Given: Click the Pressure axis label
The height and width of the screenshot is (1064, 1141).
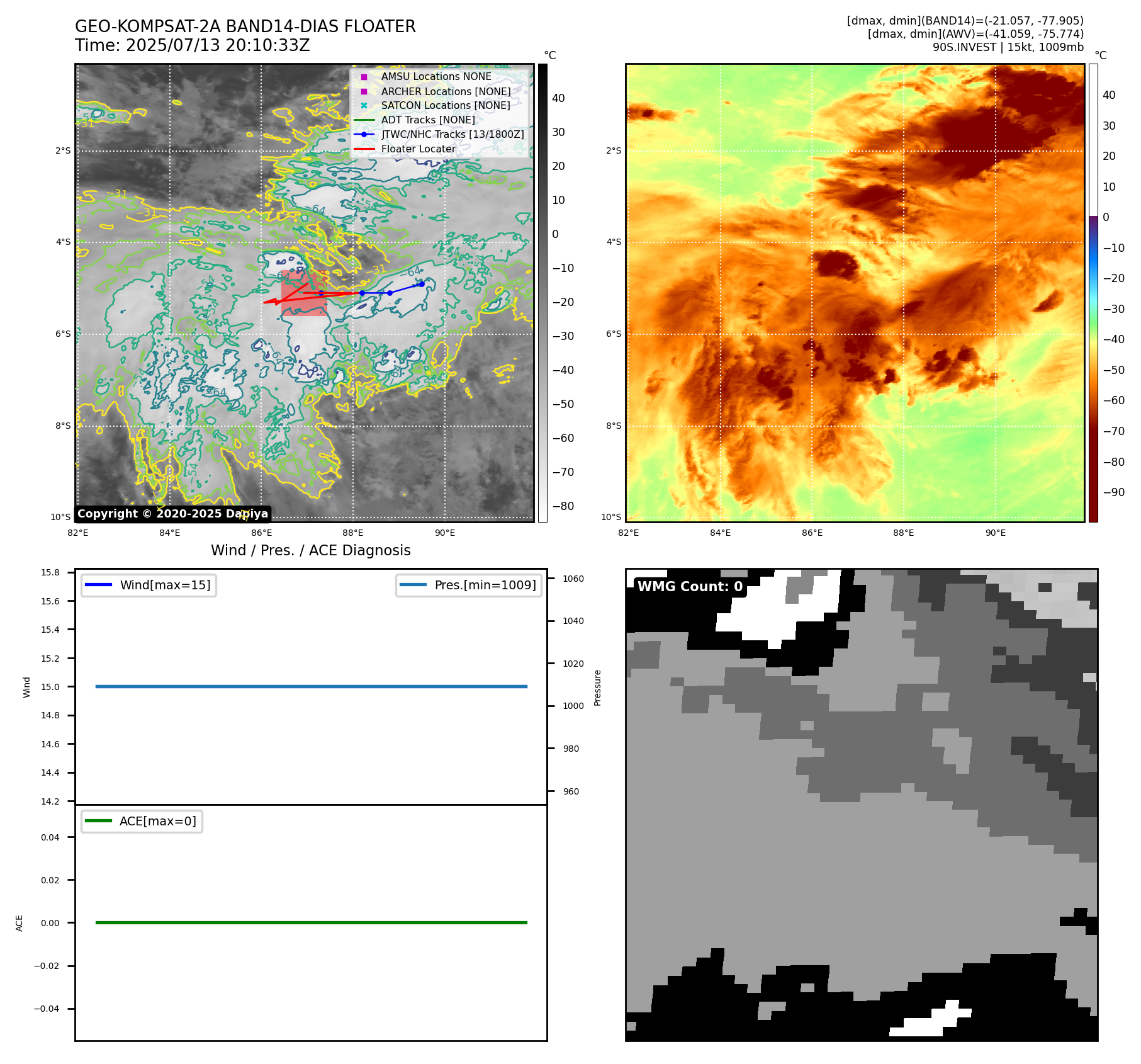Looking at the screenshot, I should click(x=598, y=688).
